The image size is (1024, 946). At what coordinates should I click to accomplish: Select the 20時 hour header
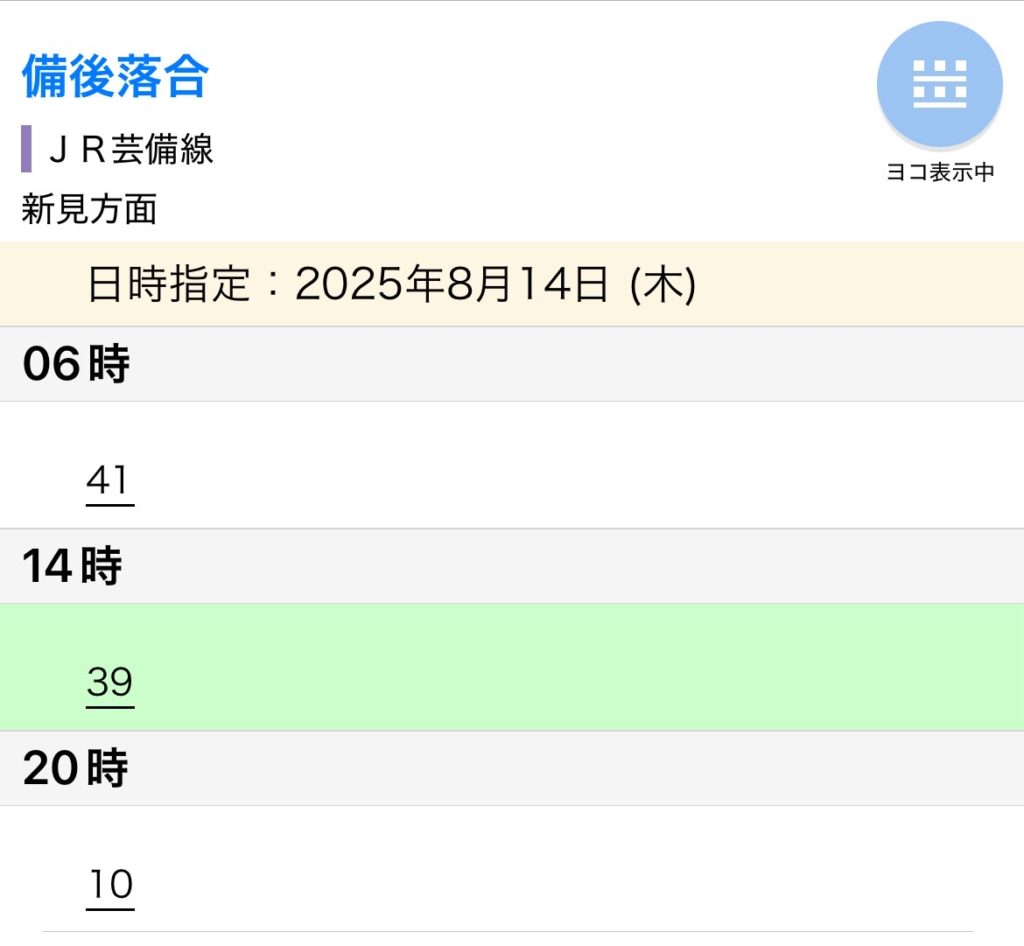click(x=75, y=769)
